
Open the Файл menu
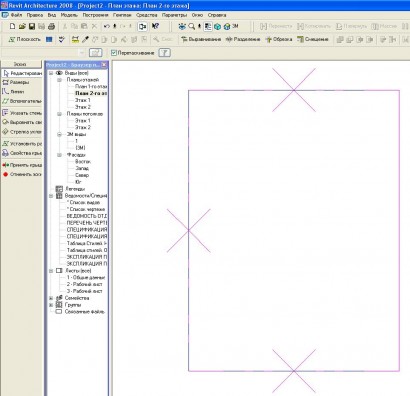point(16,15)
